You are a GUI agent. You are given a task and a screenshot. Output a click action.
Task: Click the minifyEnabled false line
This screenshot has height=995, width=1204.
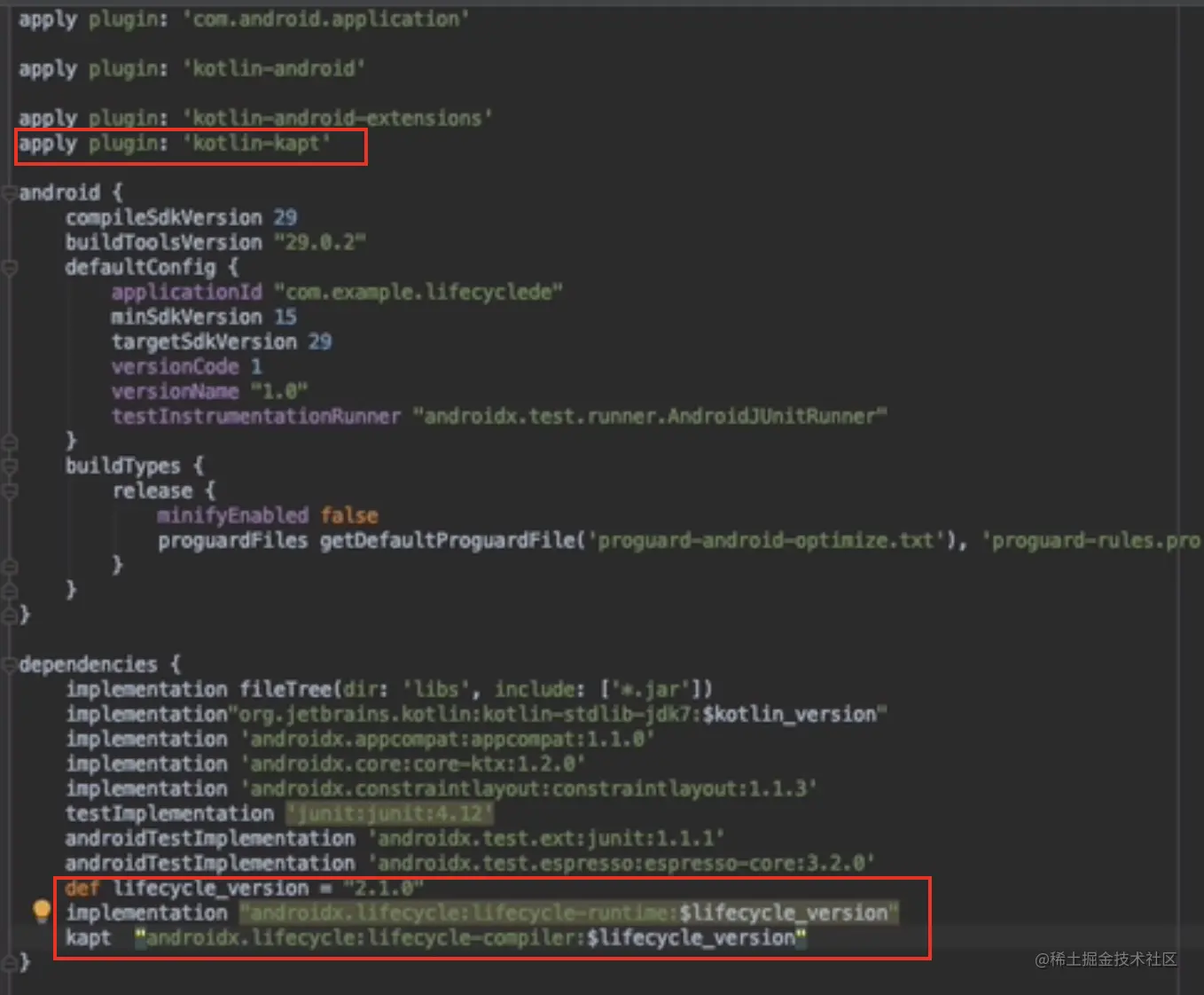[268, 515]
